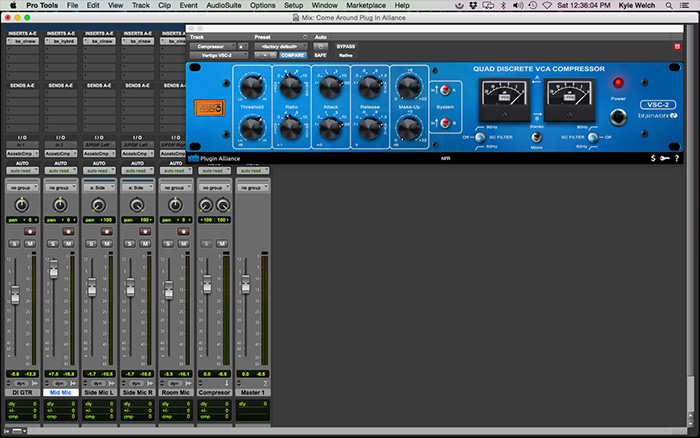Open Side Mic L group assignment dropdown
This screenshot has height=438, width=700.
99,188
